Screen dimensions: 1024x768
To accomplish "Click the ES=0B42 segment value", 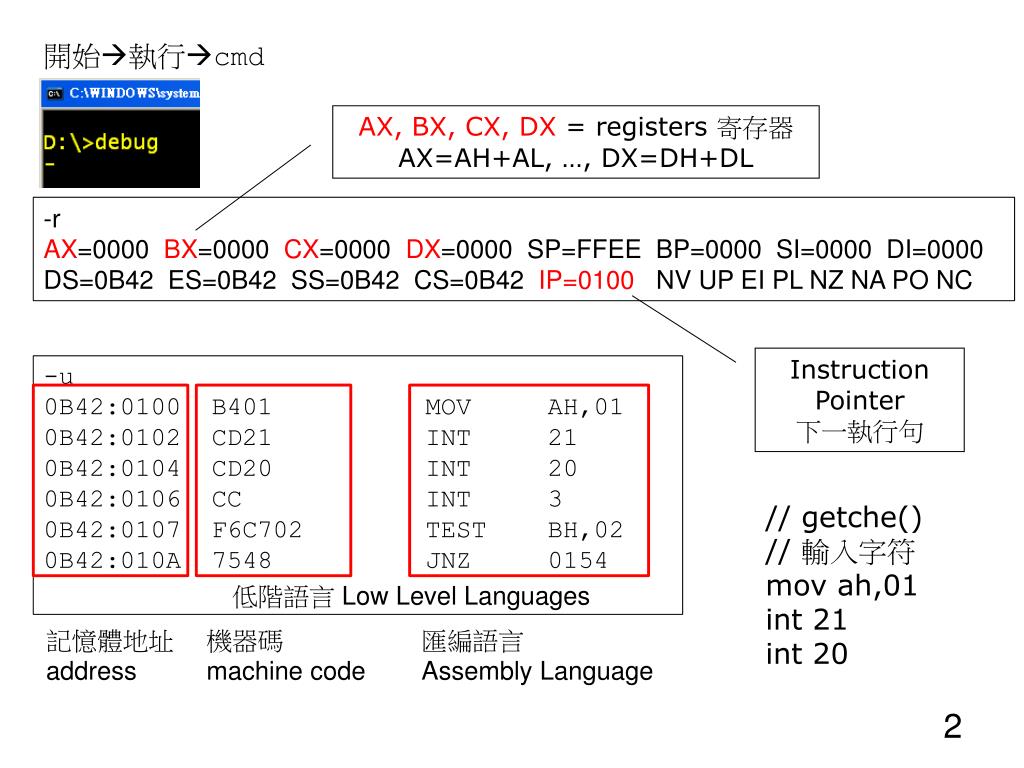I will tap(223, 280).
